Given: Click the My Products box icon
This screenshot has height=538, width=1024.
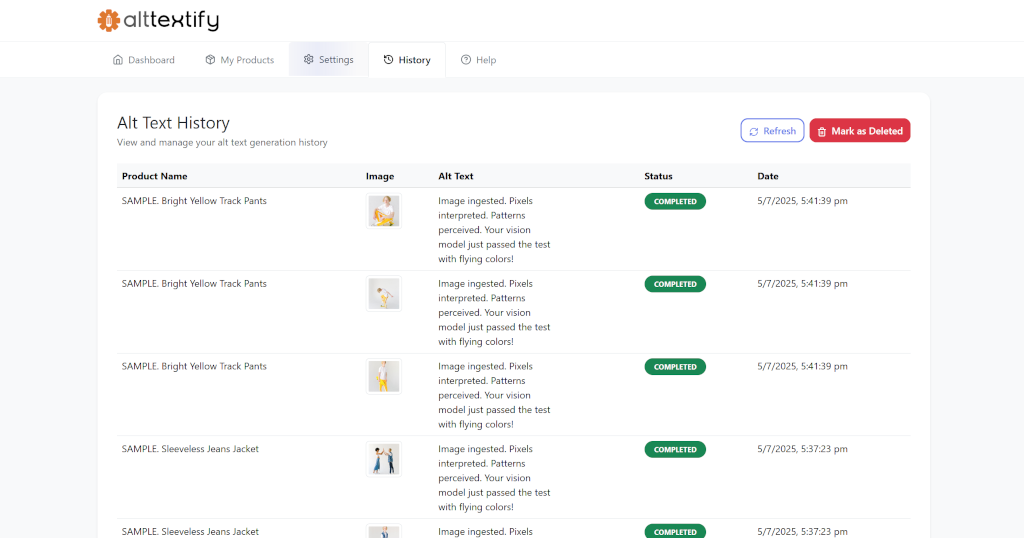Looking at the screenshot, I should click(210, 59).
